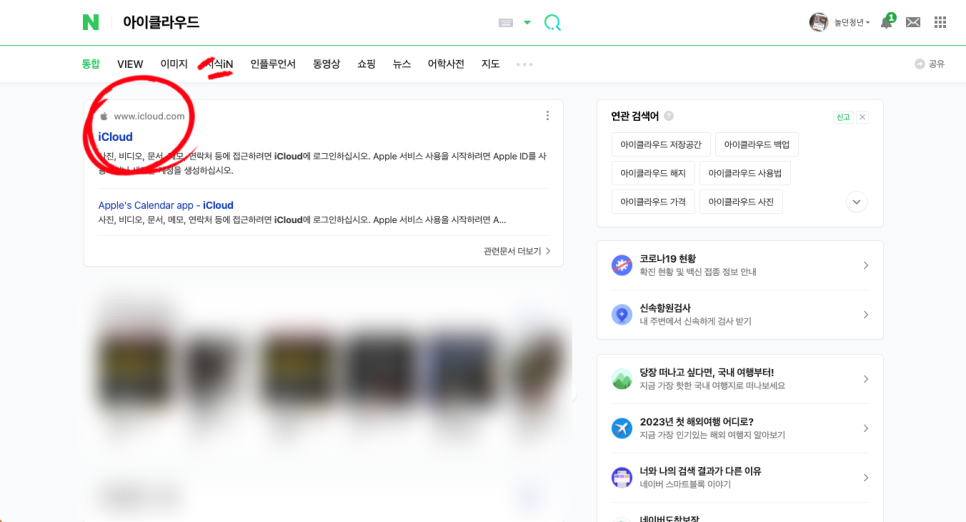Select the 아이클라우드 저장공간 keyword
This screenshot has height=522, width=966.
[661, 144]
